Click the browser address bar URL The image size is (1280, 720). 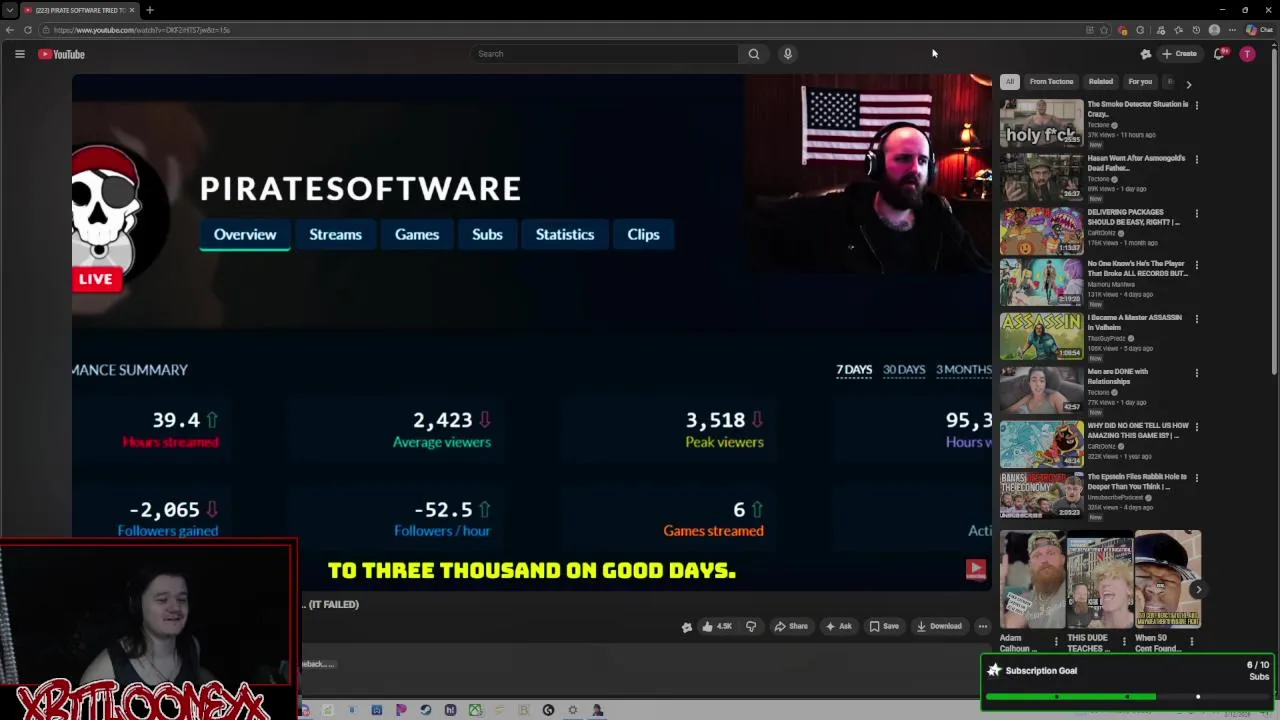[142, 30]
